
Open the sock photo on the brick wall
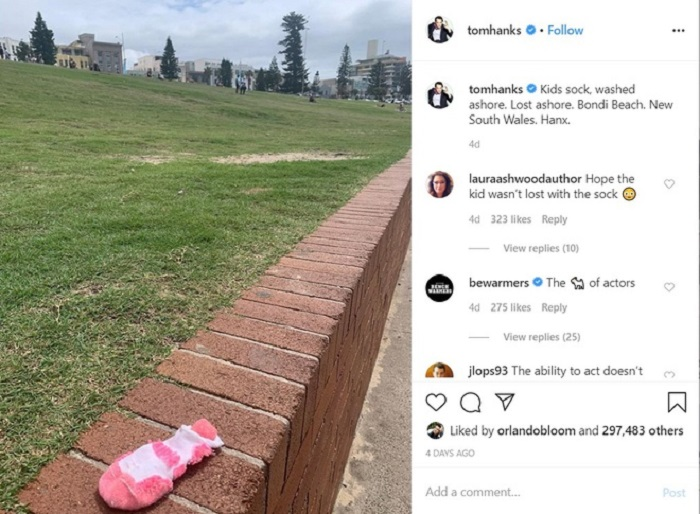(x=205, y=257)
